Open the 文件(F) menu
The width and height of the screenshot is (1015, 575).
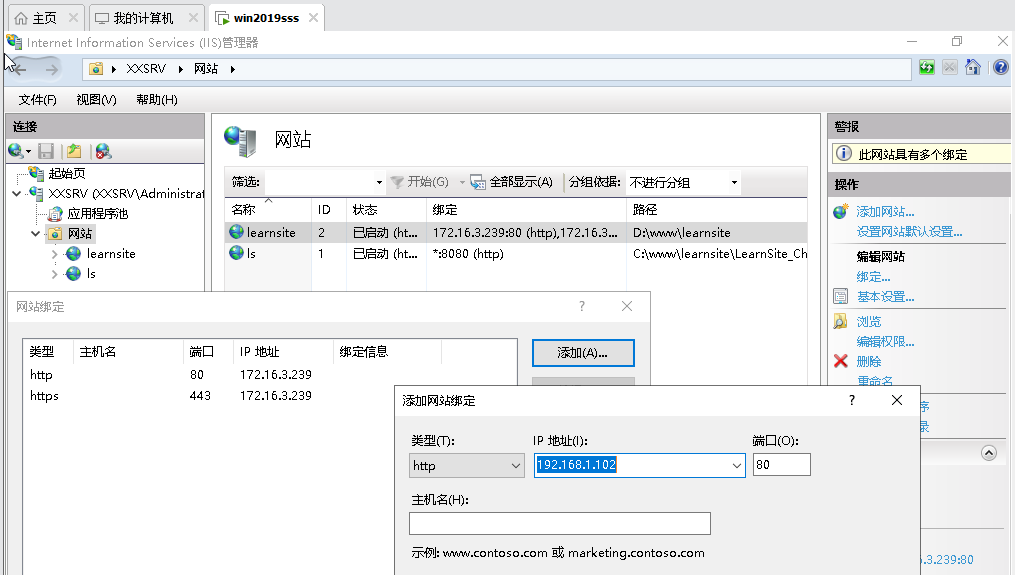click(x=38, y=100)
